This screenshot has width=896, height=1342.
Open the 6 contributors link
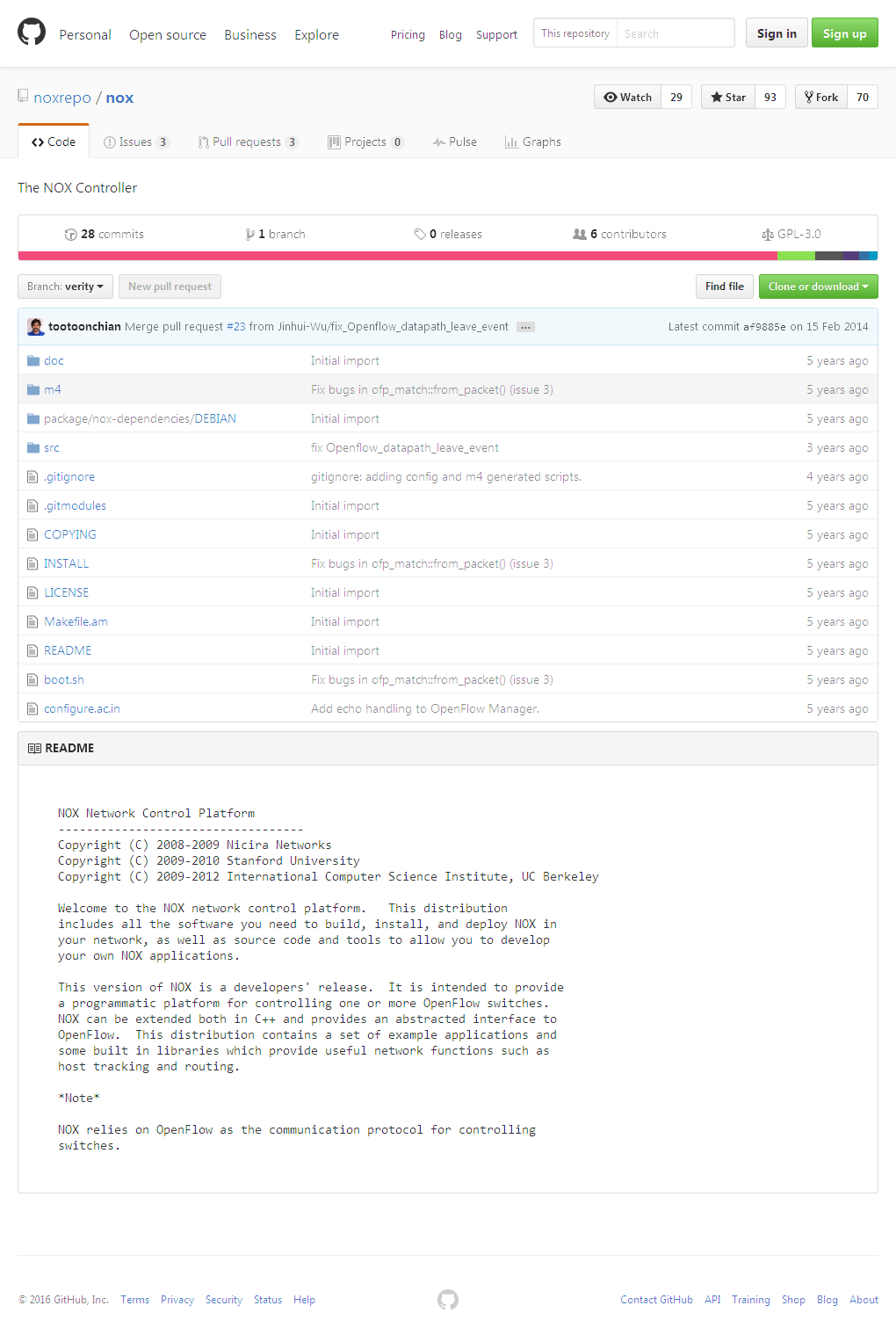point(619,234)
